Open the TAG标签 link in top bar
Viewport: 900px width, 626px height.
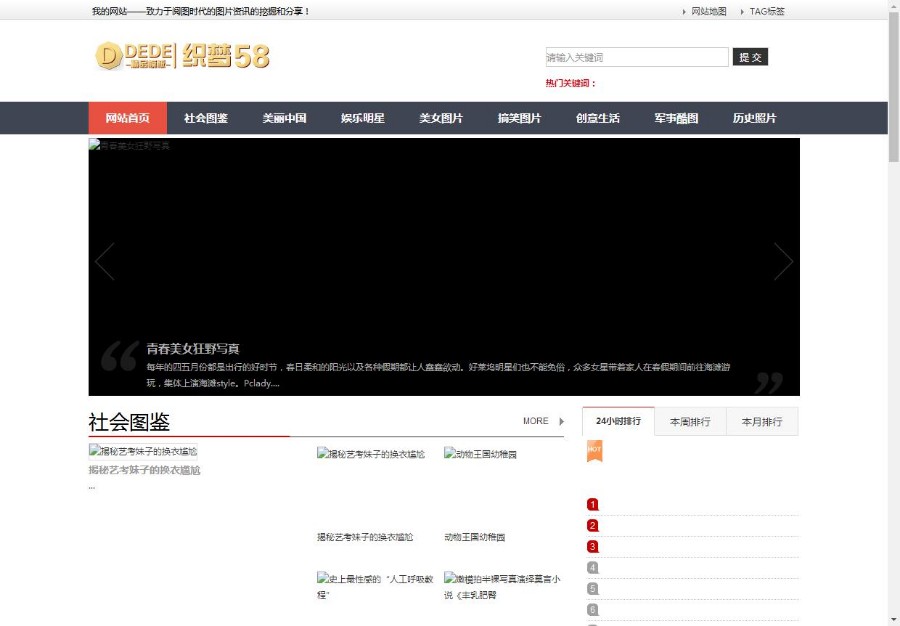(x=767, y=11)
